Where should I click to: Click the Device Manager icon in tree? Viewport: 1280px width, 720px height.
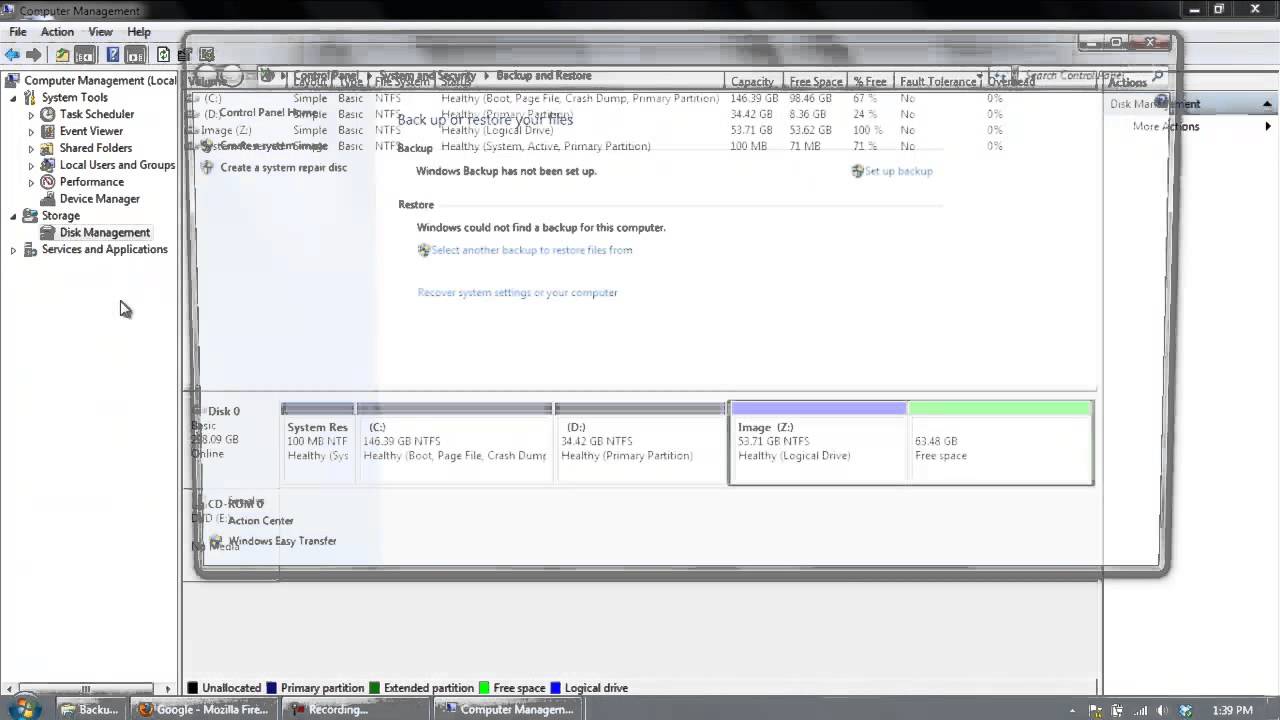[x=47, y=199]
